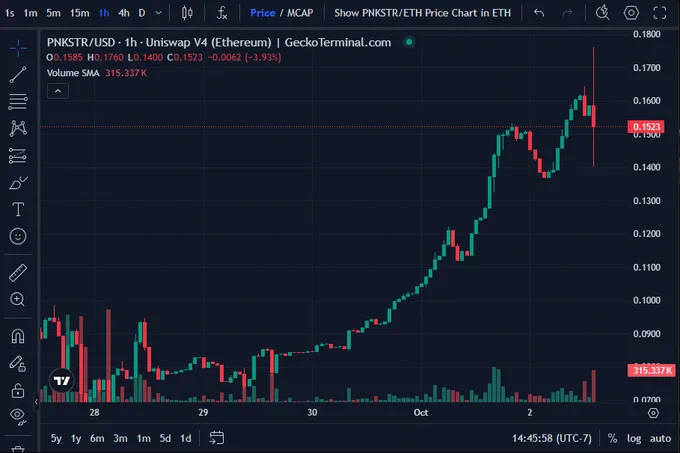The image size is (680, 453).
Task: Expand the timeframe dropdown arrow
Action: point(159,13)
